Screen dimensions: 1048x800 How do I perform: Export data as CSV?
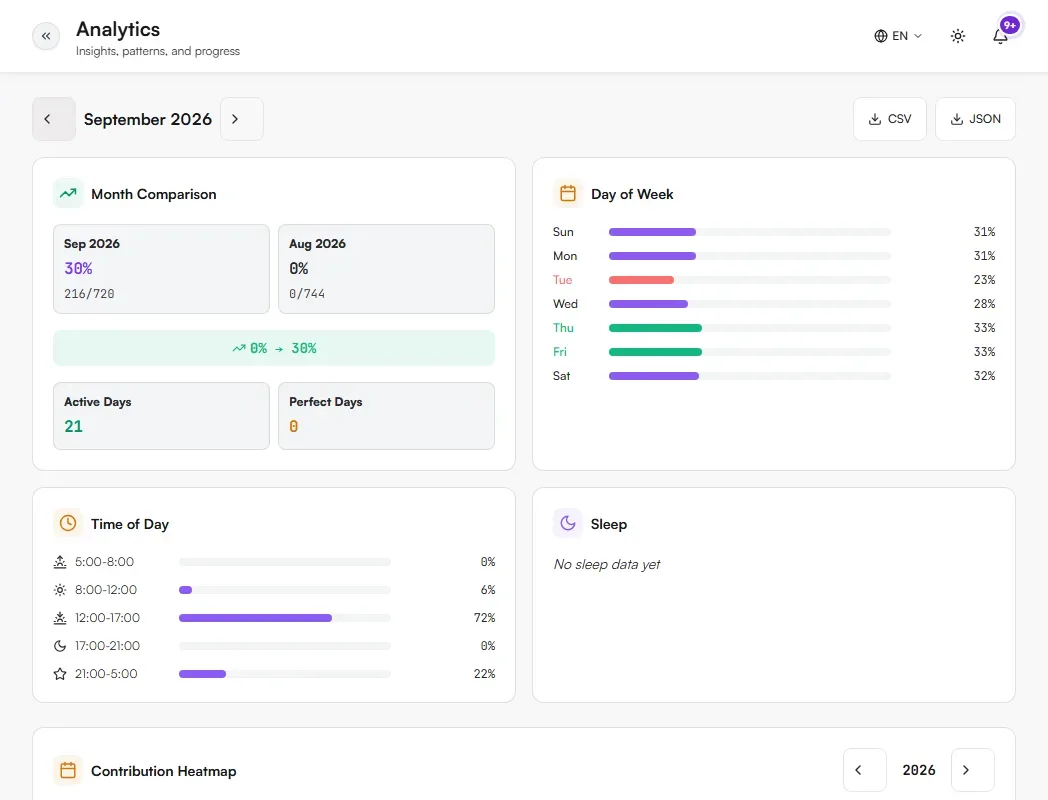point(890,119)
